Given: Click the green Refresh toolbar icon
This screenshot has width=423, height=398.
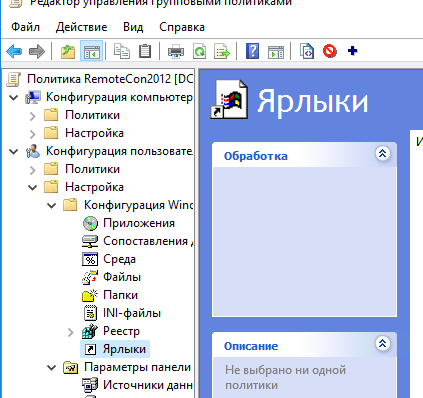Looking at the screenshot, I should point(199,52).
